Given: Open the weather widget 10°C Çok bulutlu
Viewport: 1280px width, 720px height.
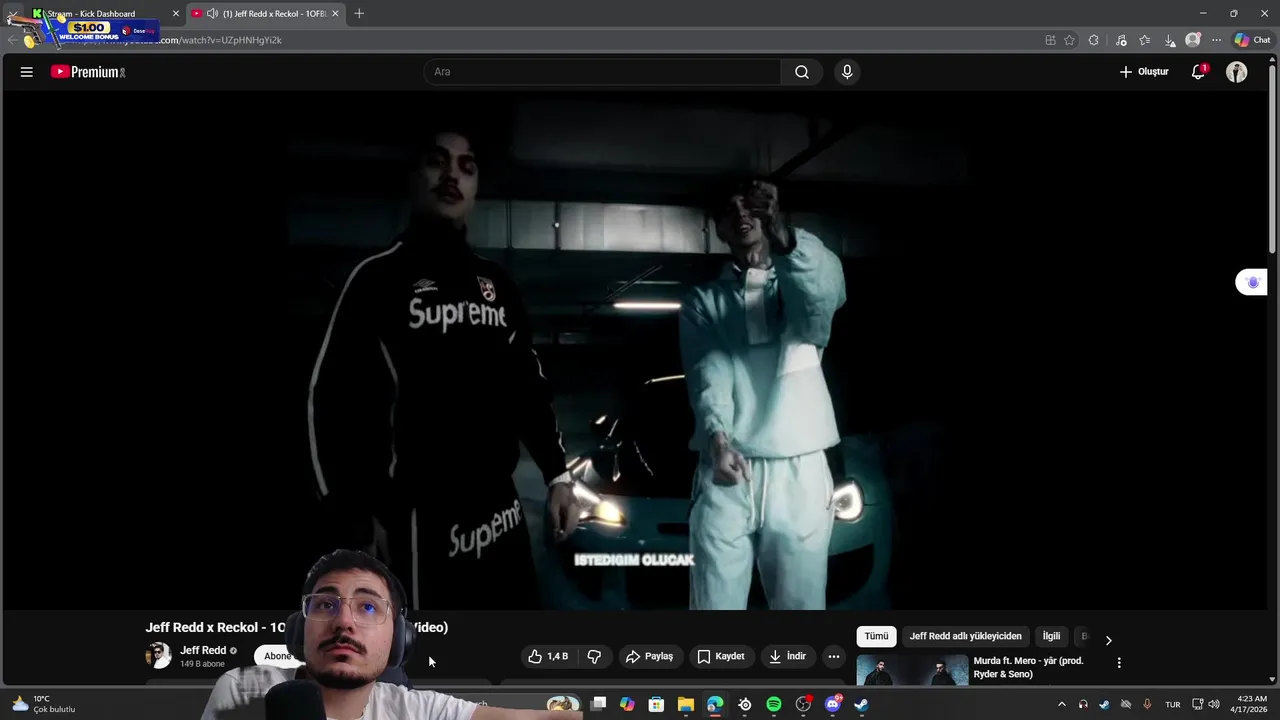Looking at the screenshot, I should (x=43, y=704).
